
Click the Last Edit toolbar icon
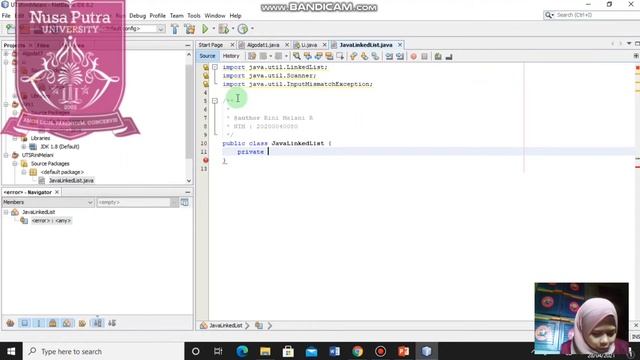point(252,56)
